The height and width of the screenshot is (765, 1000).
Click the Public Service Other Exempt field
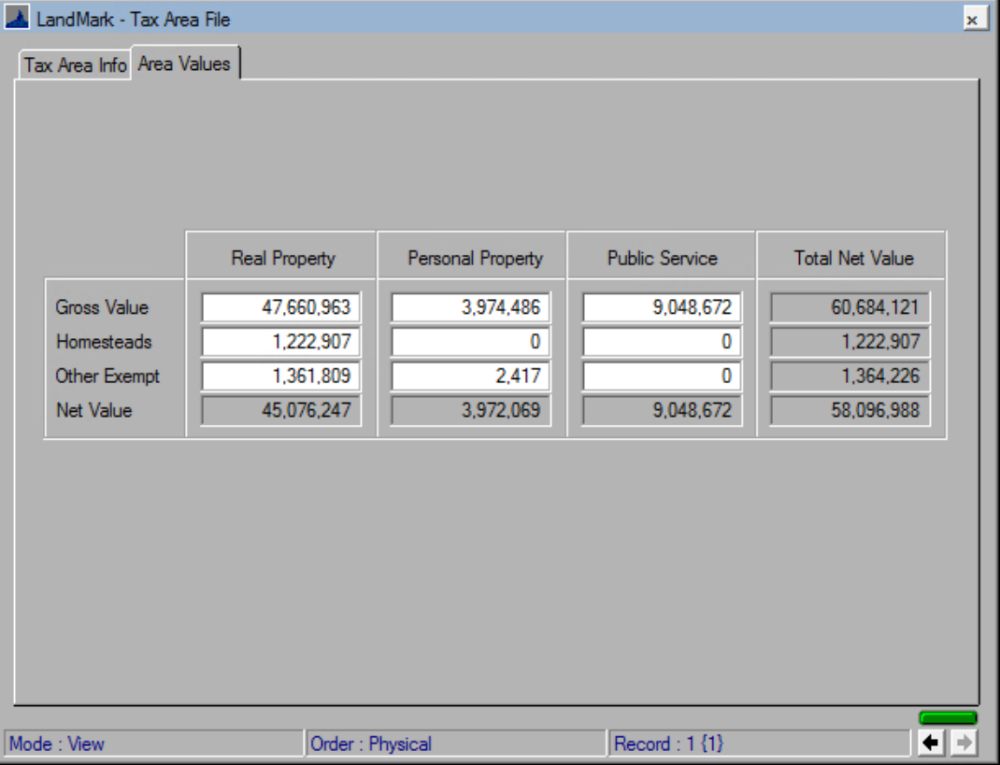click(x=660, y=376)
